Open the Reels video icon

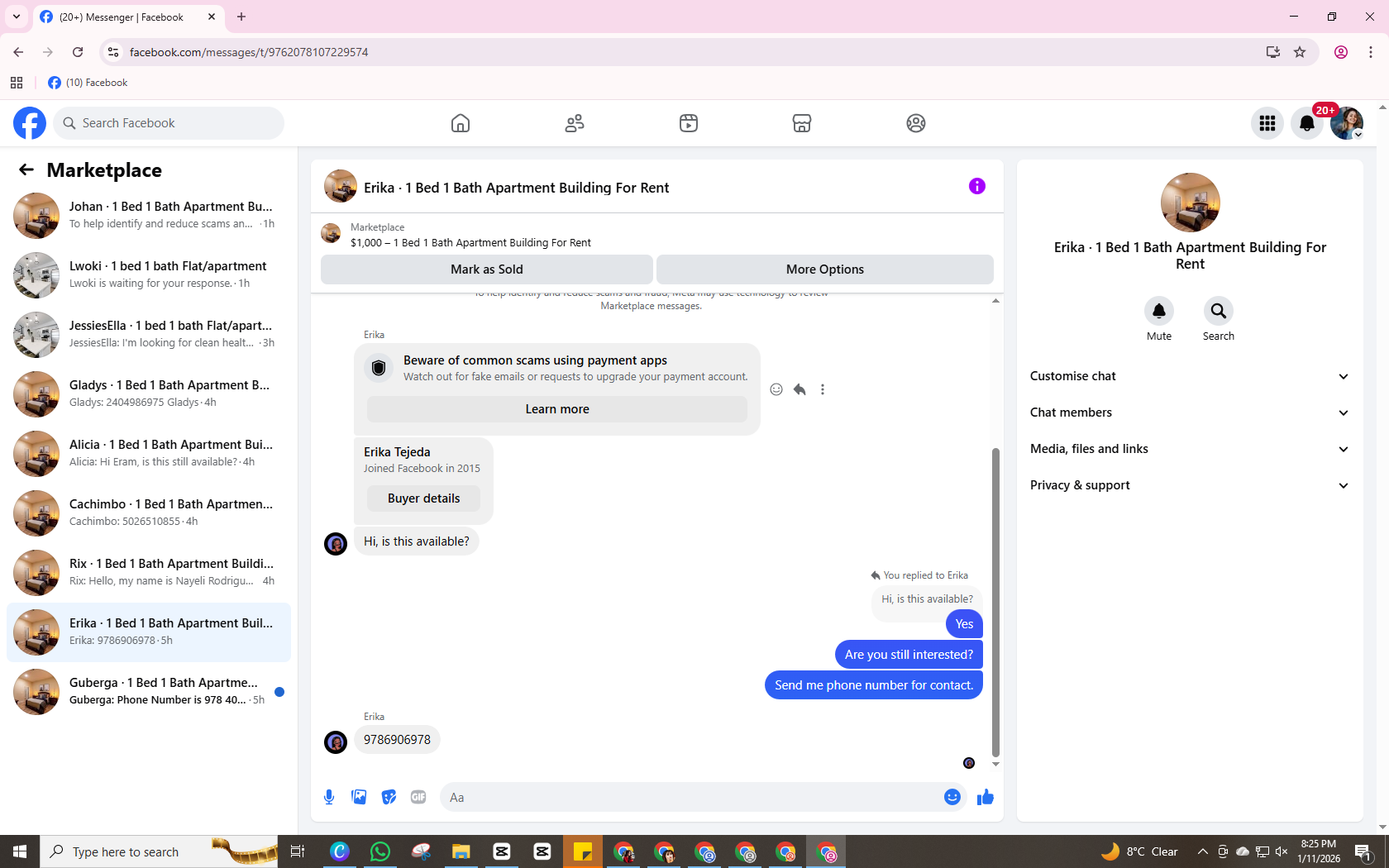click(689, 123)
